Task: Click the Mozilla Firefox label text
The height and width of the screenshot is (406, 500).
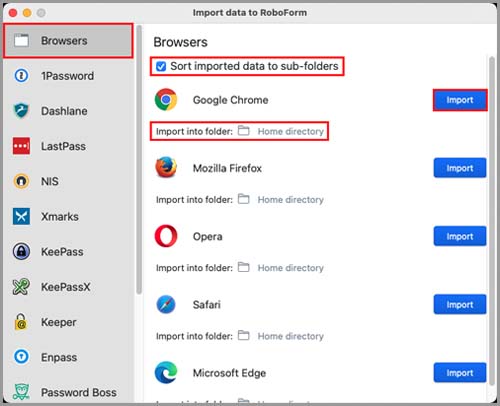Action: tap(227, 168)
